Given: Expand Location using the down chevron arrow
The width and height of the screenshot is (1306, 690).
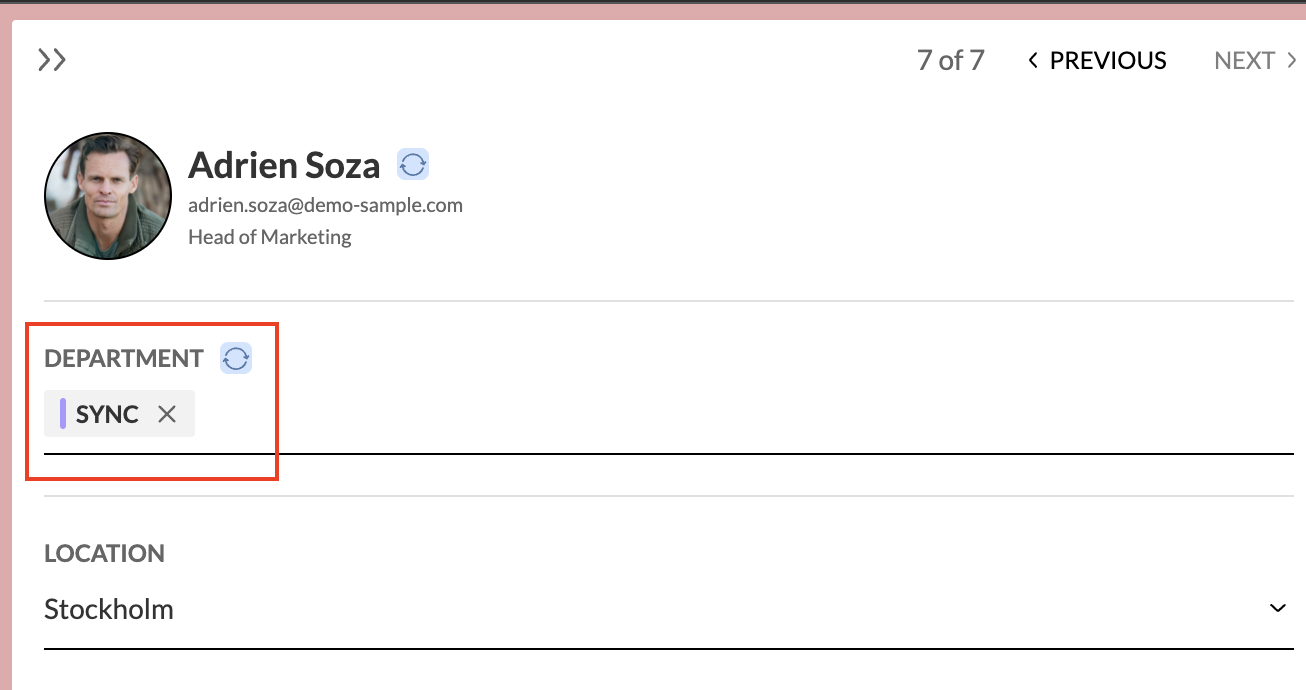Looking at the screenshot, I should 1278,608.
